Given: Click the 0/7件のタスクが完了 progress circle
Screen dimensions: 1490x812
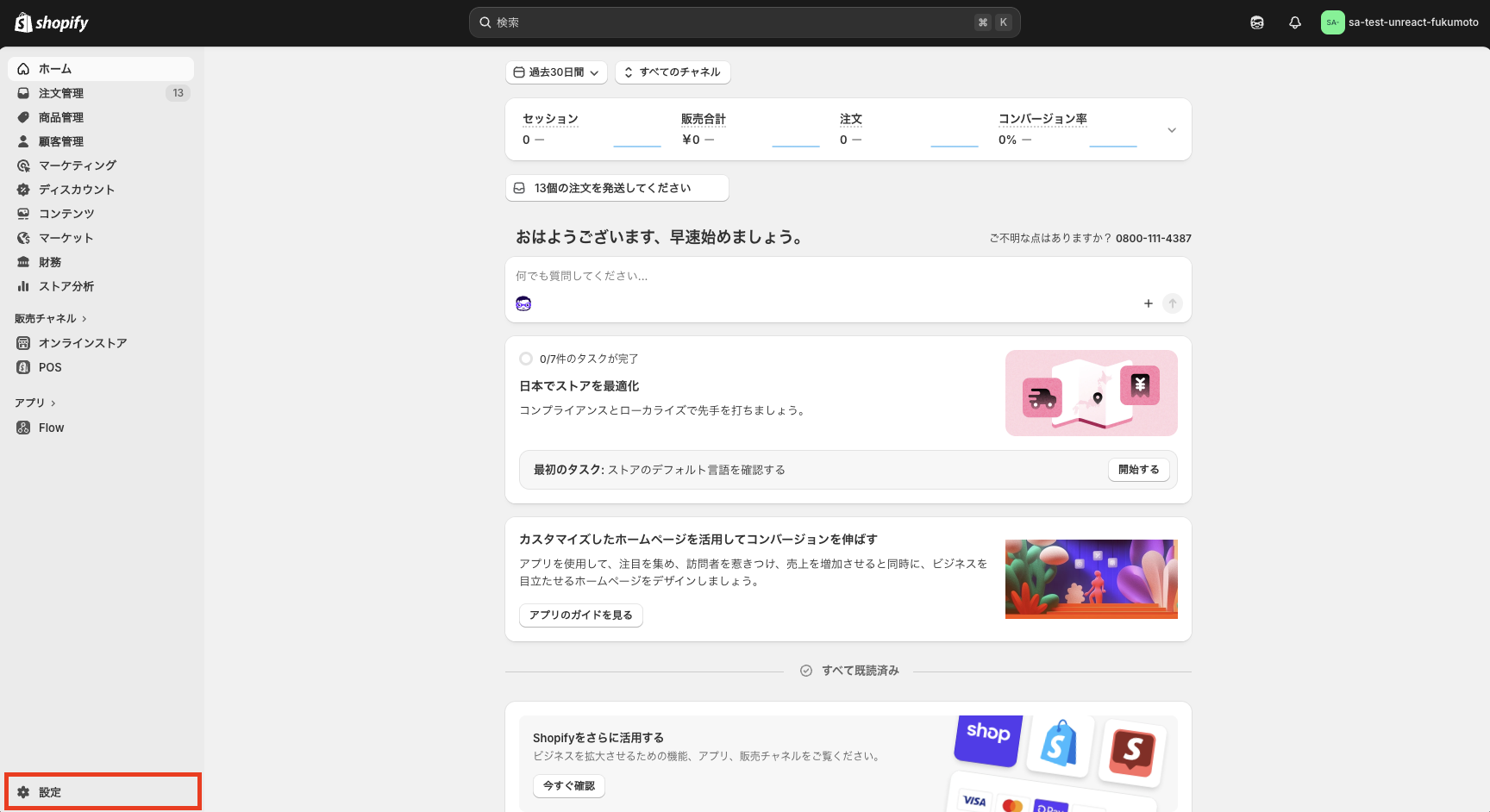Looking at the screenshot, I should click(526, 359).
